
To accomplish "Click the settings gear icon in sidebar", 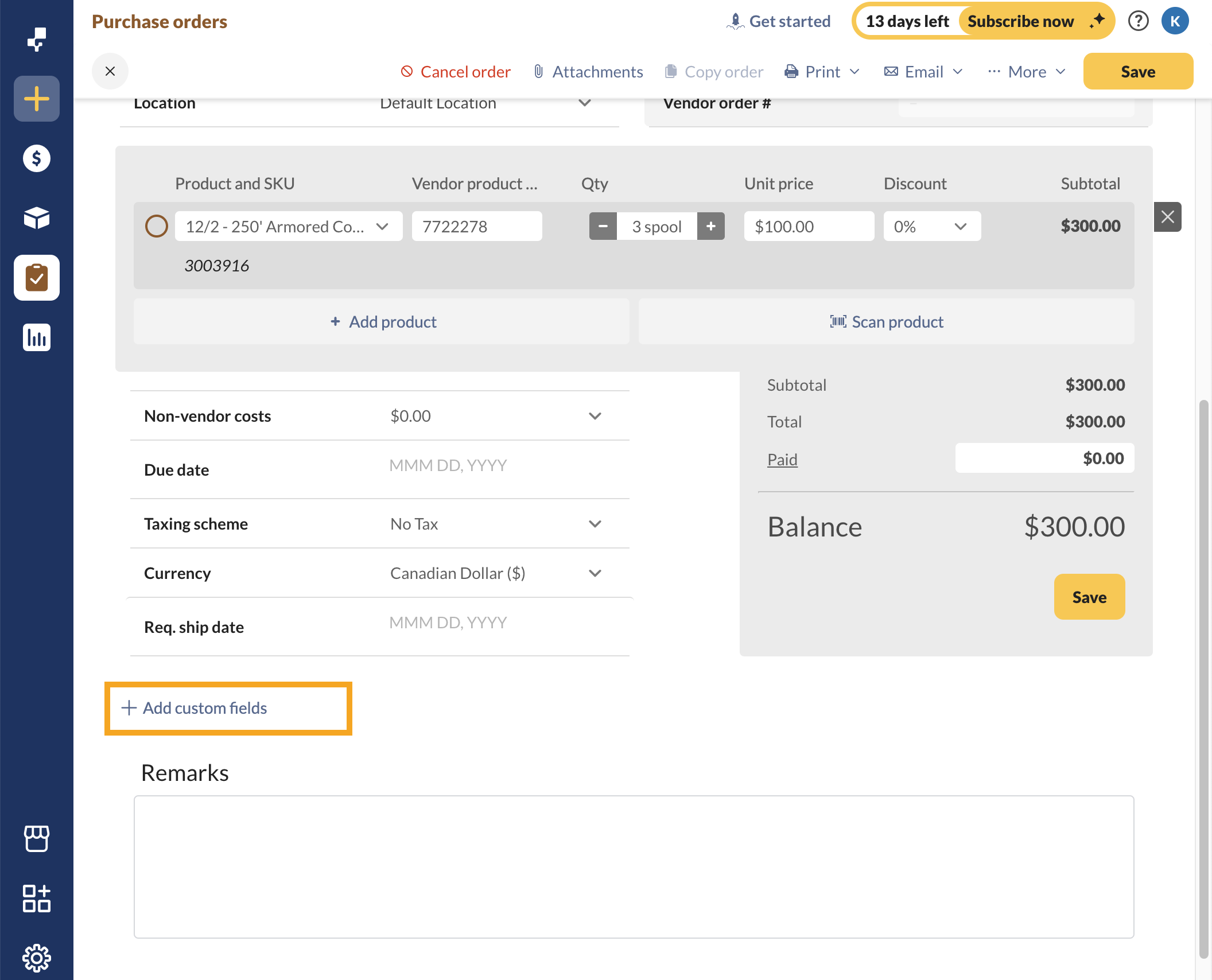I will [36, 956].
